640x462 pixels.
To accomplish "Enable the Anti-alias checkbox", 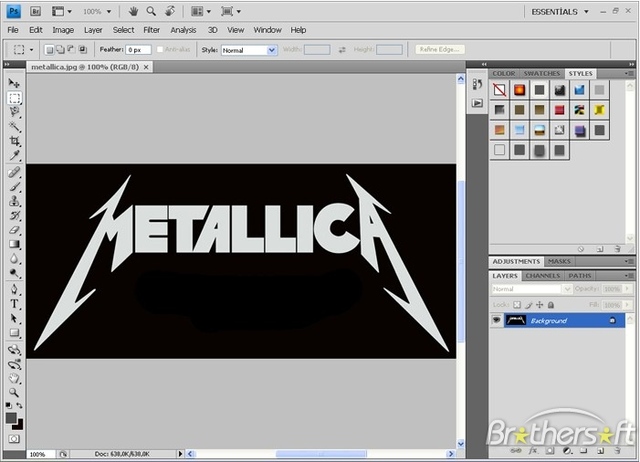I will click(x=160, y=49).
